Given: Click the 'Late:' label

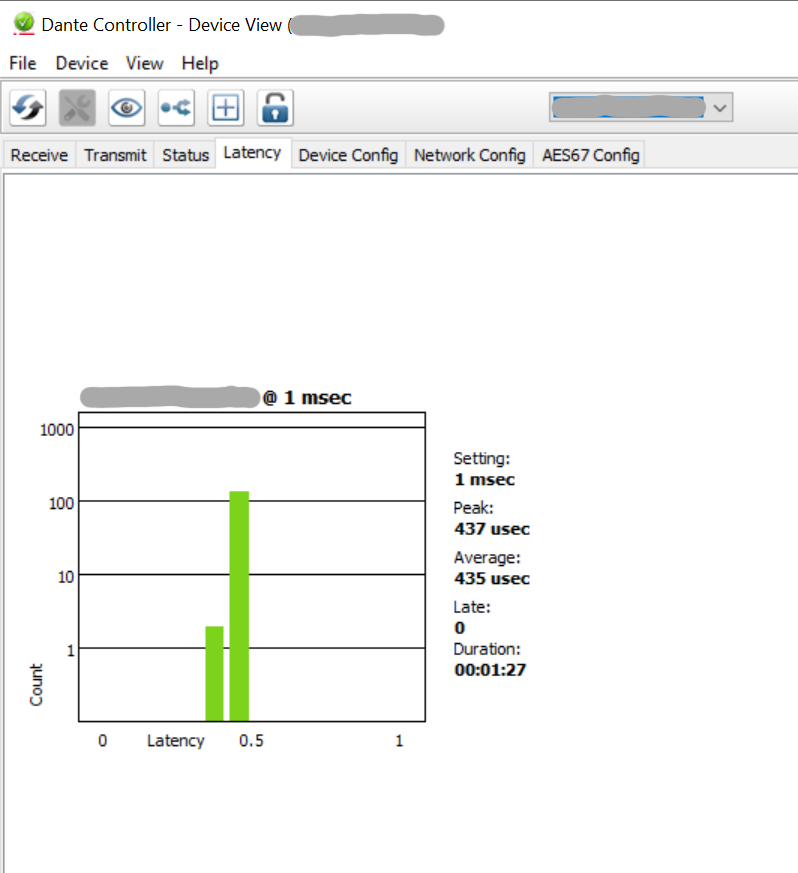Looking at the screenshot, I should [472, 607].
